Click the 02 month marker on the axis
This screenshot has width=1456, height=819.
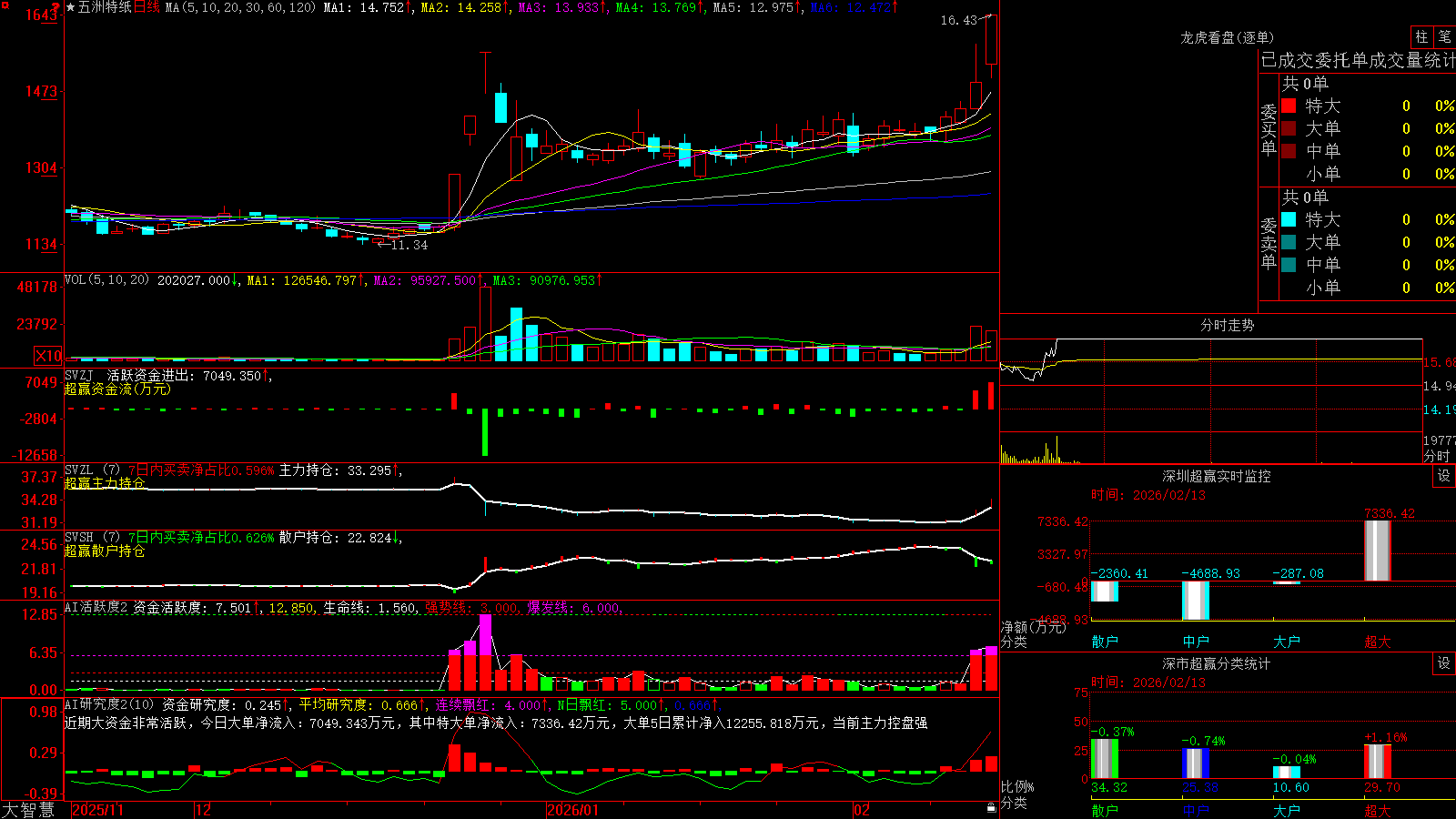coord(862,810)
